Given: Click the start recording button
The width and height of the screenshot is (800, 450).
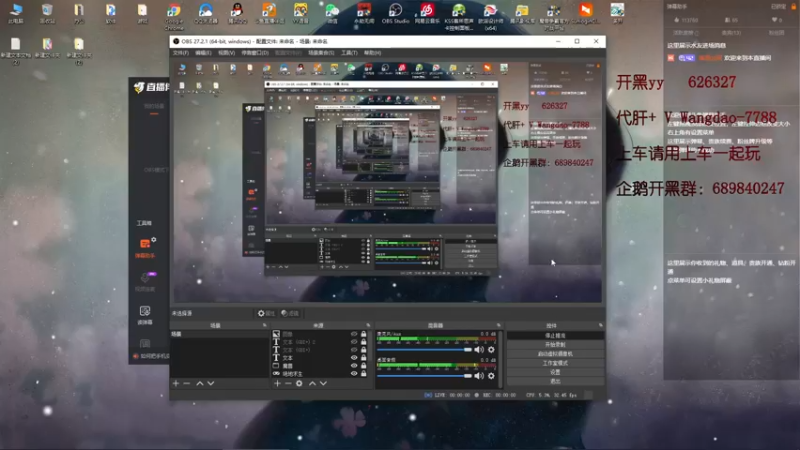Looking at the screenshot, I should (555, 345).
